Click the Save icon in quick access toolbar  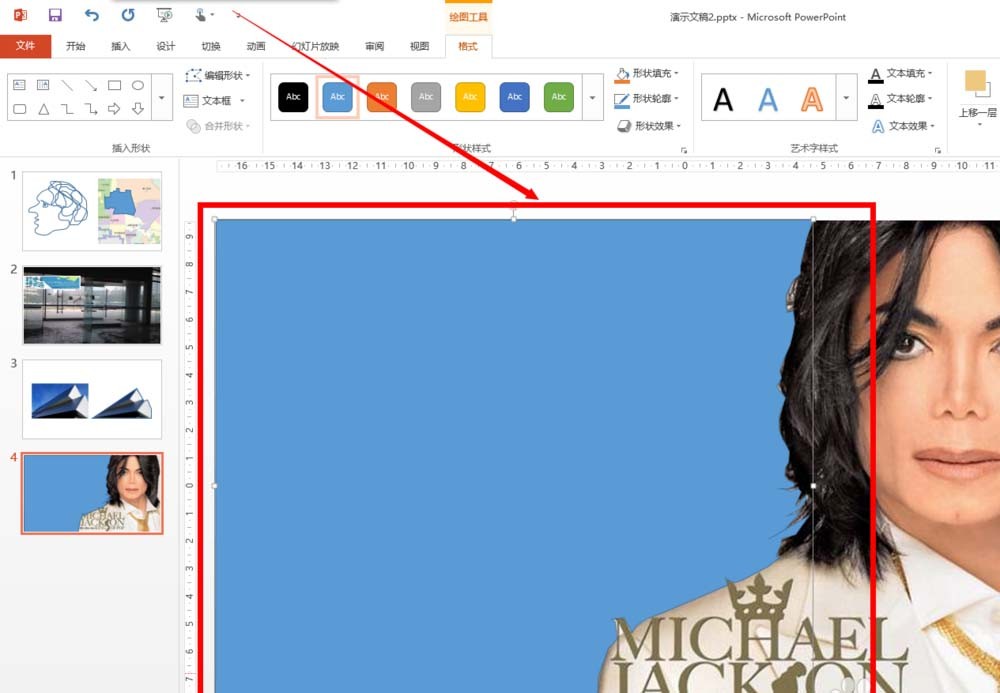click(x=55, y=15)
